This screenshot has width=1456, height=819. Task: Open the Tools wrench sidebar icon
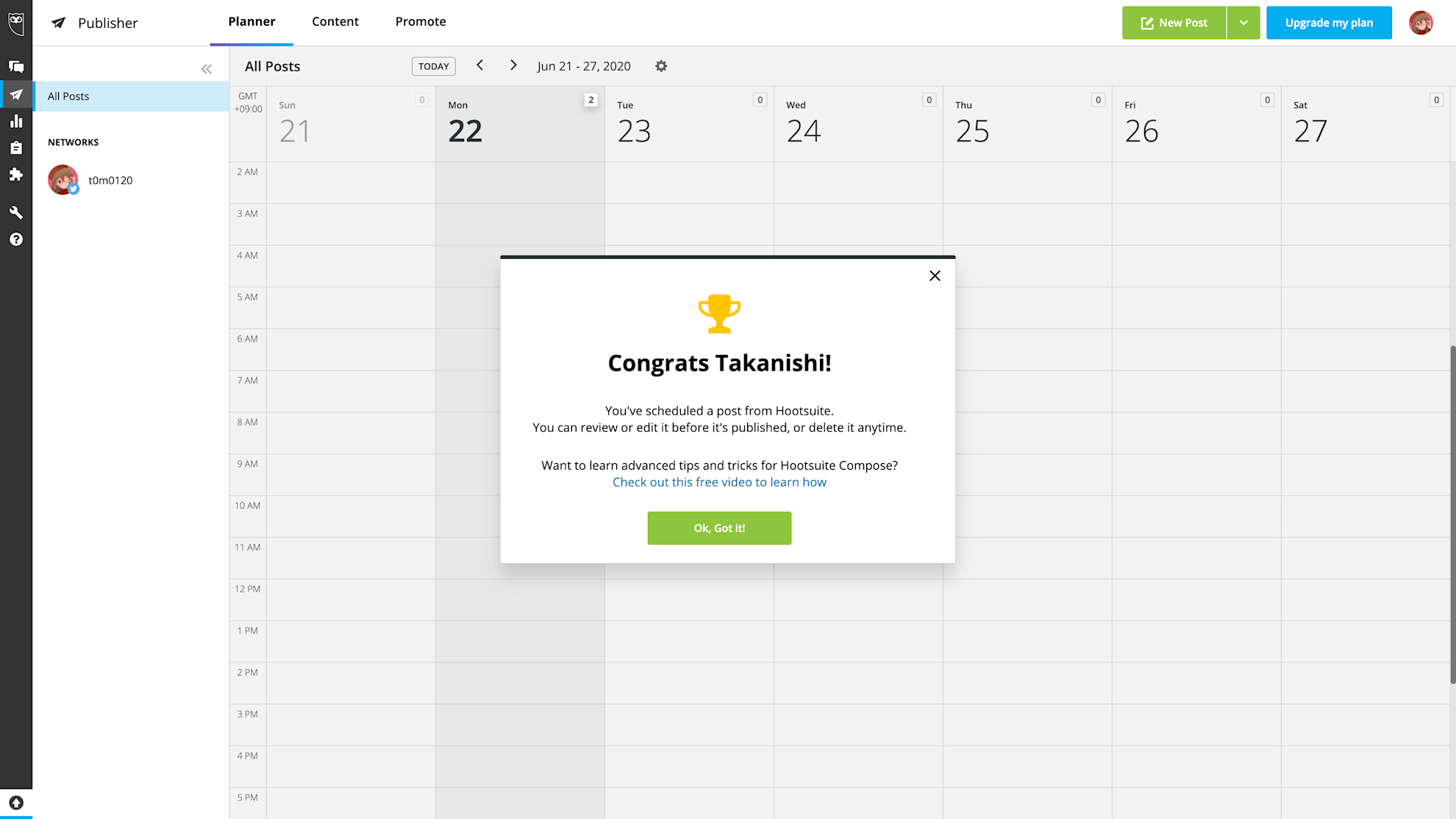coord(16,212)
